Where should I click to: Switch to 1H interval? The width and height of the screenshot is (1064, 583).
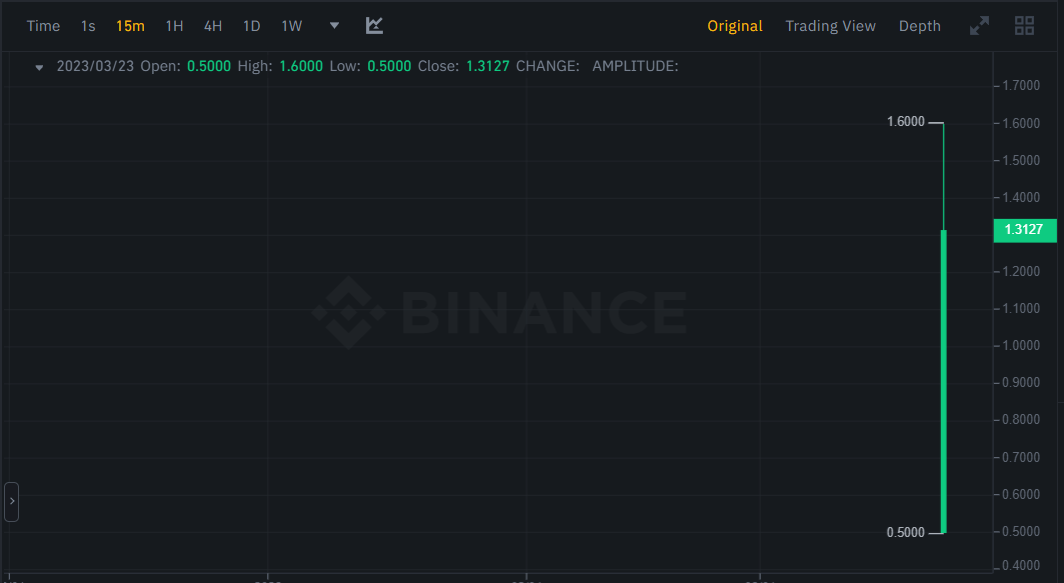(x=174, y=26)
